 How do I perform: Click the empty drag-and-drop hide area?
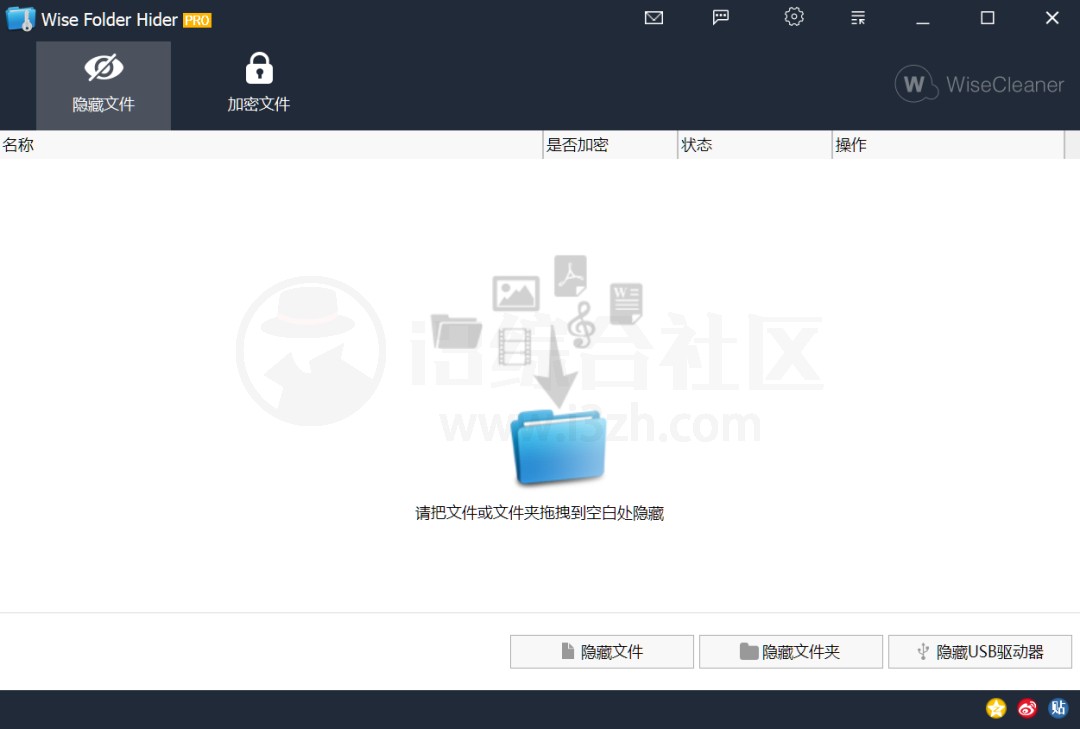pos(540,400)
